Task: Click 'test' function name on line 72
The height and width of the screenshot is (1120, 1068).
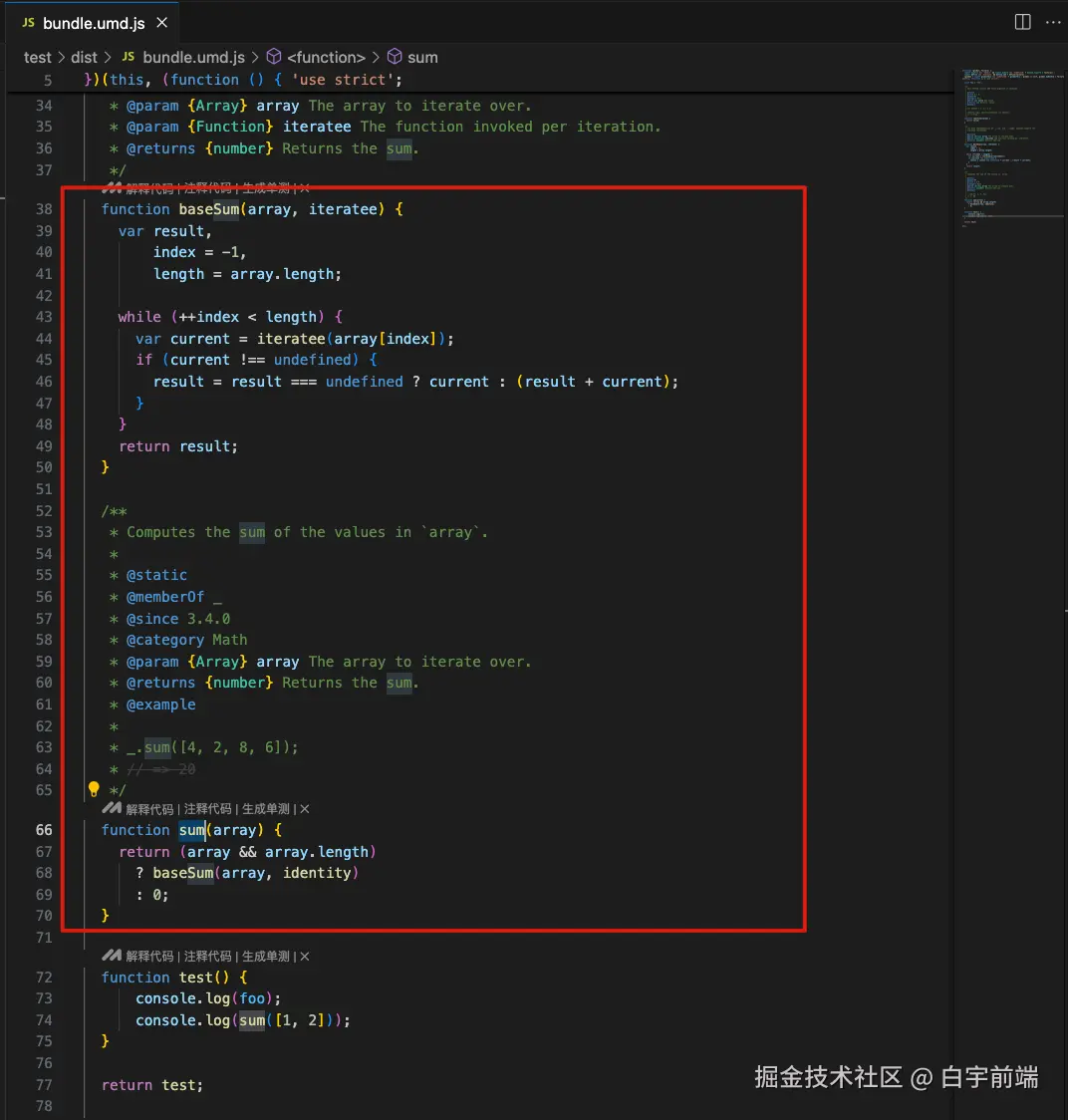Action: pyautogui.click(x=195, y=977)
